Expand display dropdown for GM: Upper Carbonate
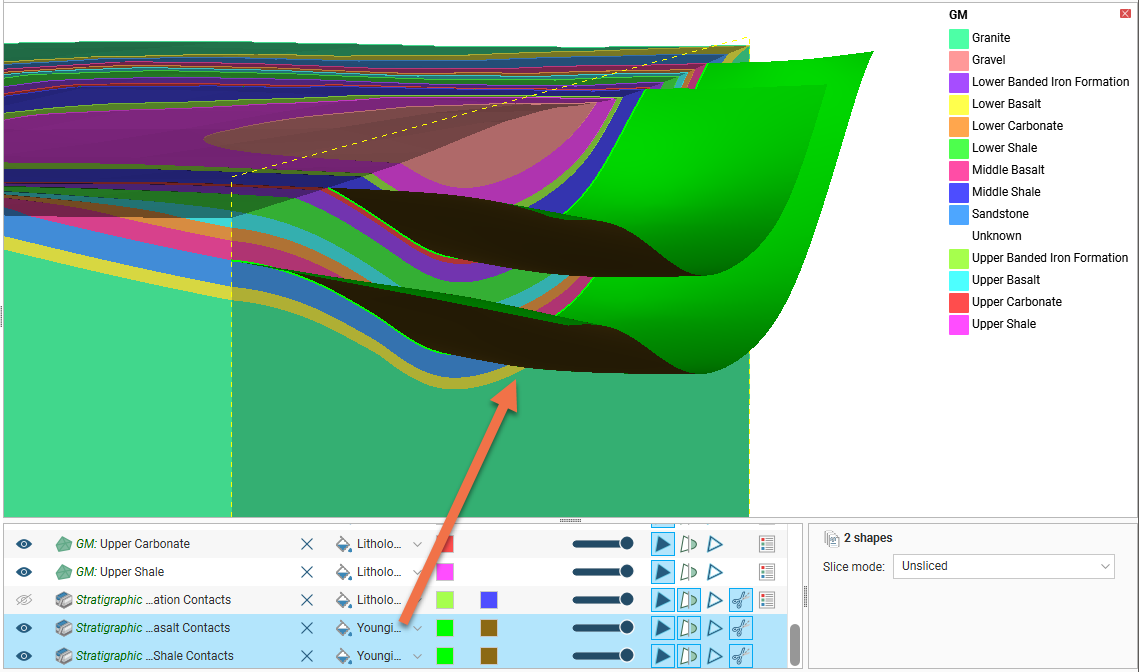Viewport: 1139px width, 672px height. click(x=417, y=544)
